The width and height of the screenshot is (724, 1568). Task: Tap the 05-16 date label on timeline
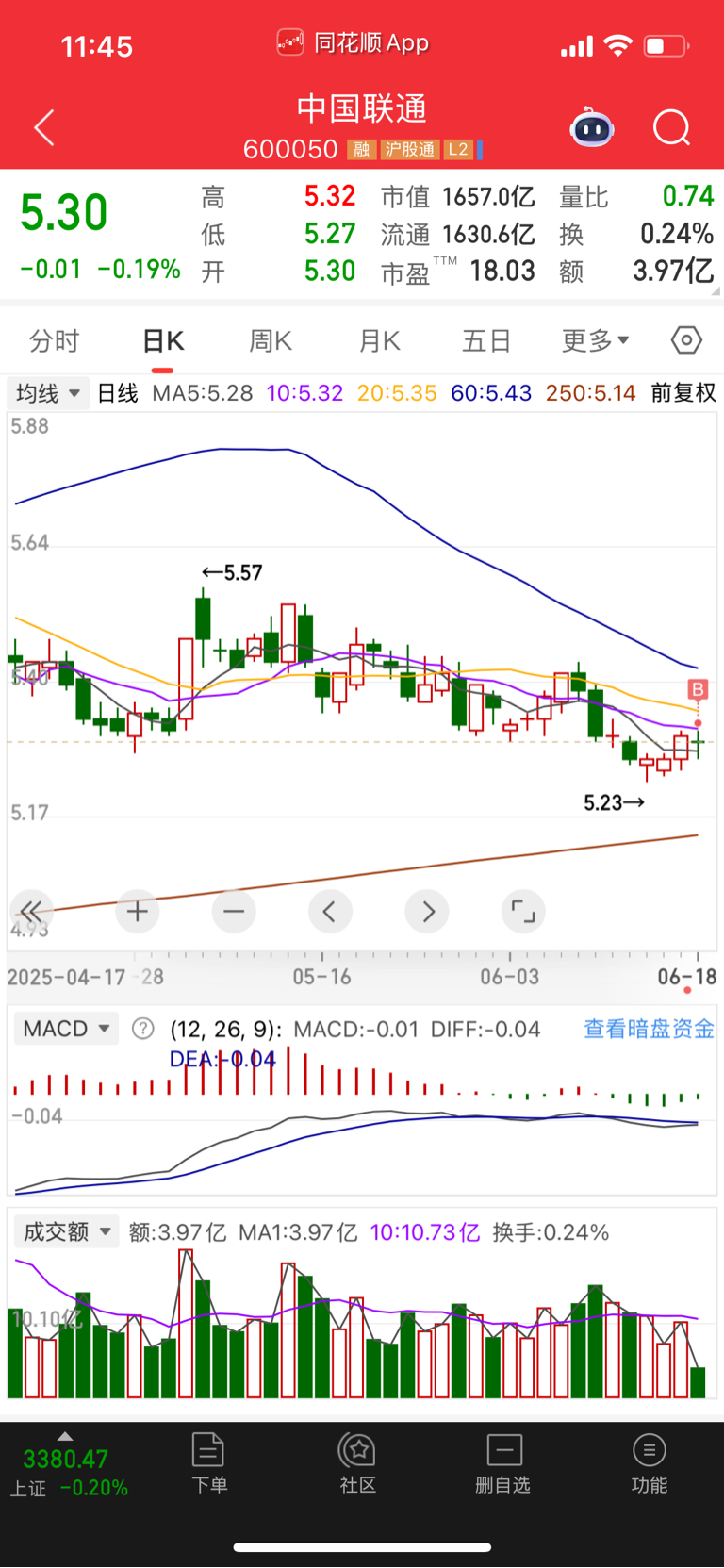pyautogui.click(x=321, y=977)
